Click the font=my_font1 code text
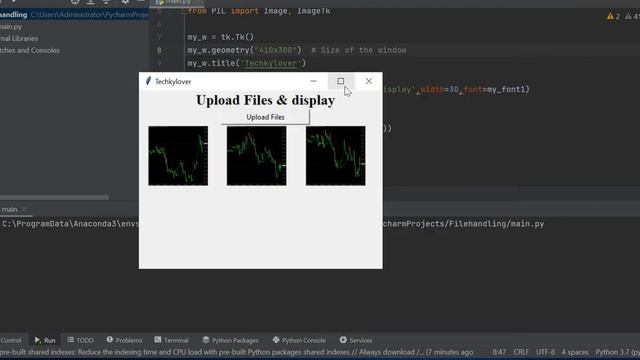This screenshot has width=640, height=360. [x=497, y=89]
